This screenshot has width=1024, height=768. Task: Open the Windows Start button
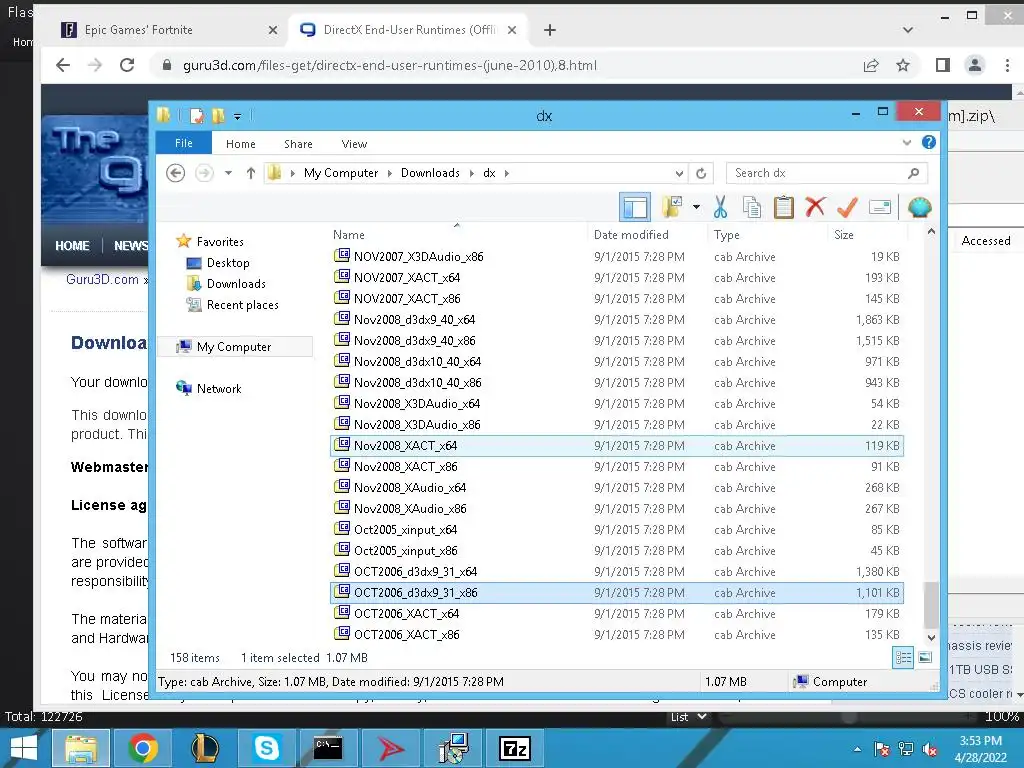point(24,748)
